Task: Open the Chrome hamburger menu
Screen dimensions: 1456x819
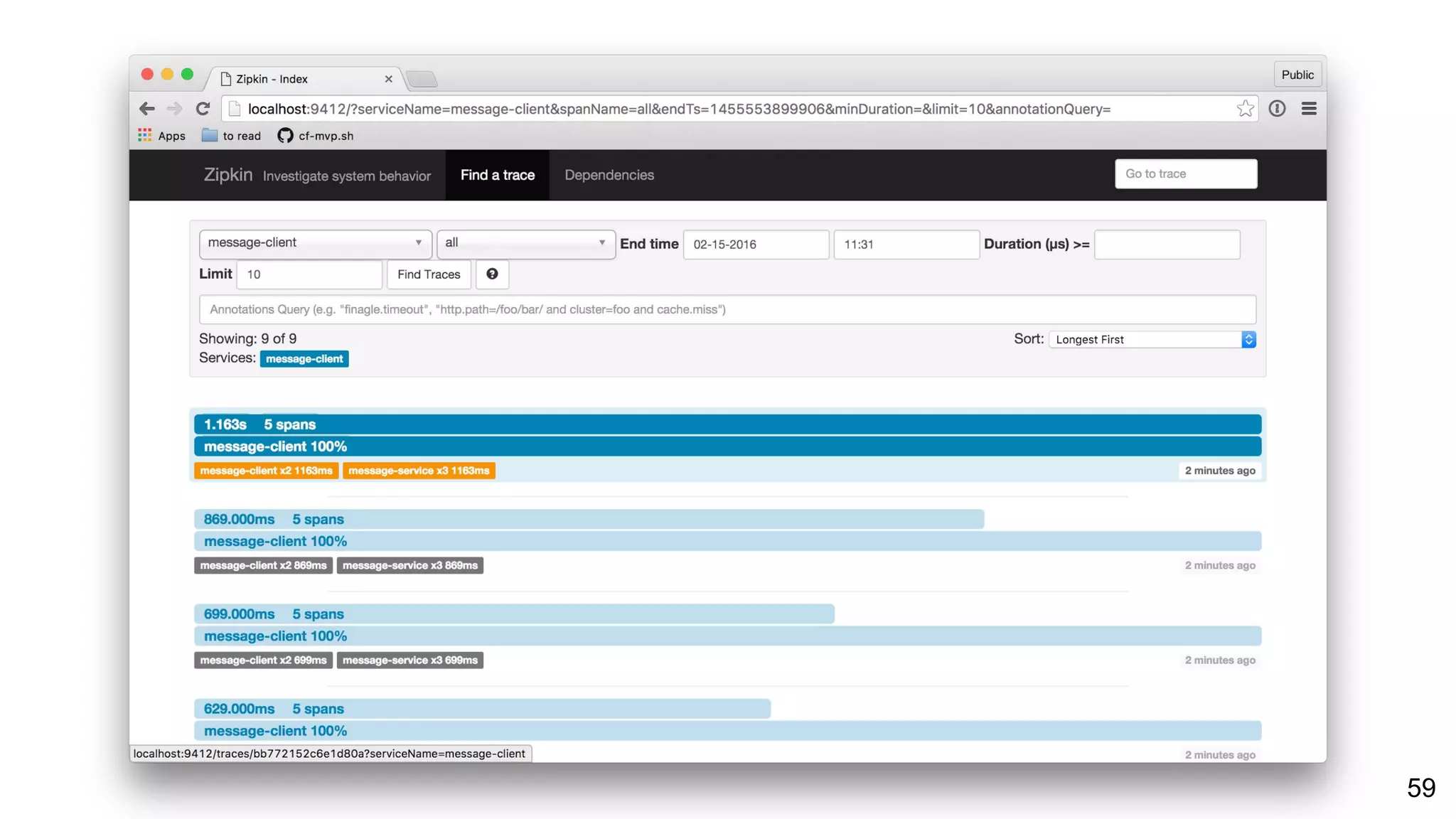Action: pos(1309,109)
